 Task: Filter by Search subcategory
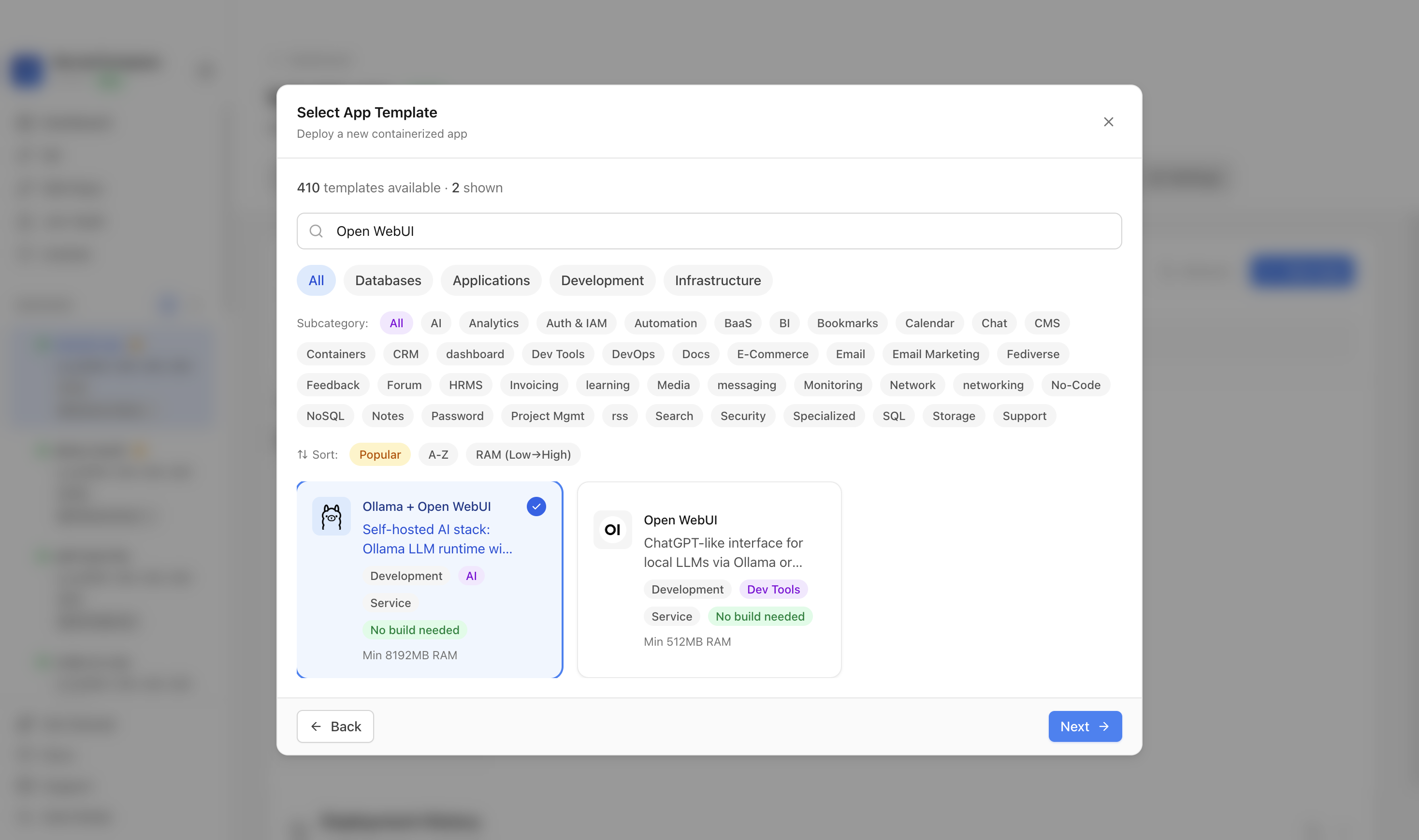tap(674, 416)
